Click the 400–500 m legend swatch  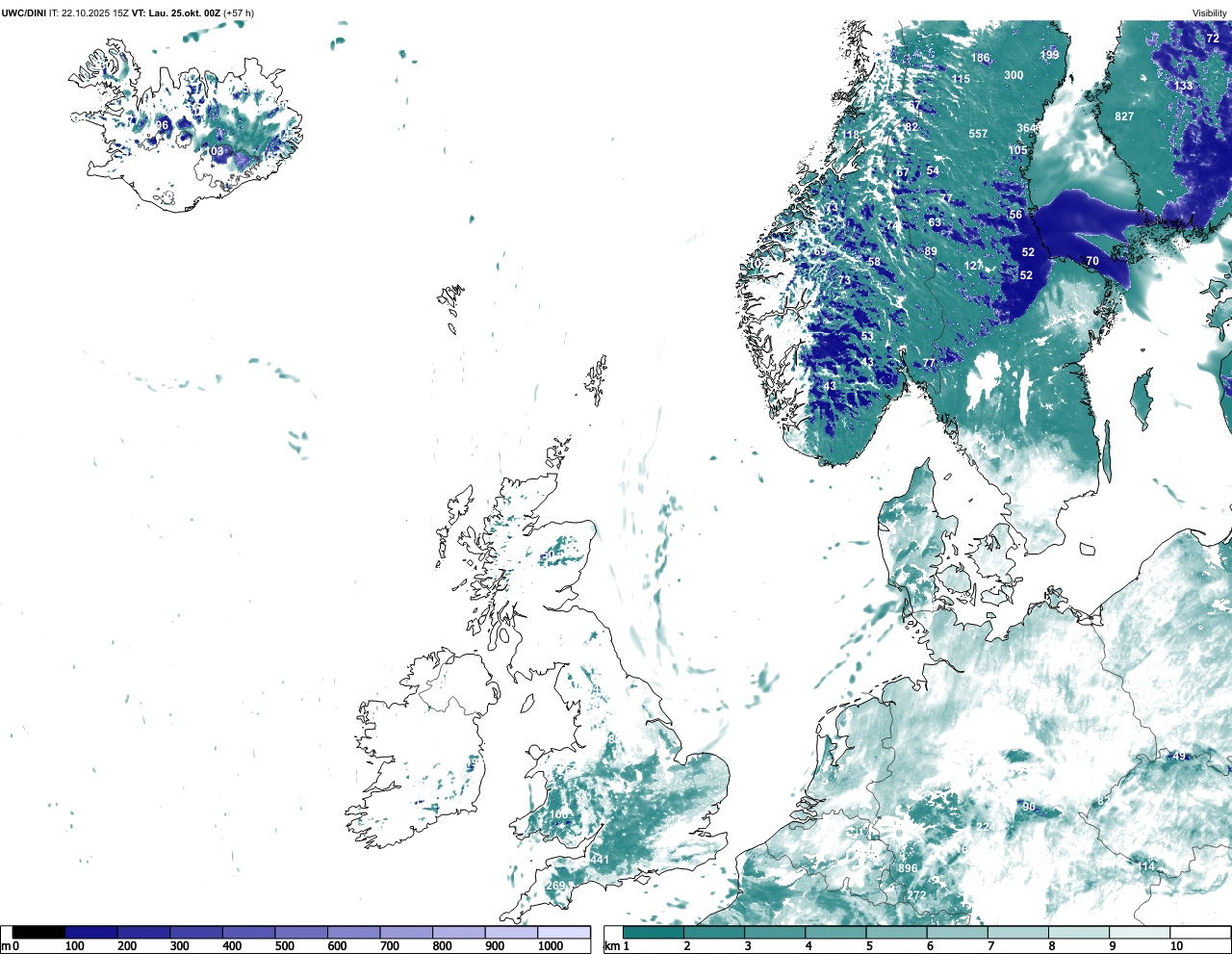click(x=248, y=932)
